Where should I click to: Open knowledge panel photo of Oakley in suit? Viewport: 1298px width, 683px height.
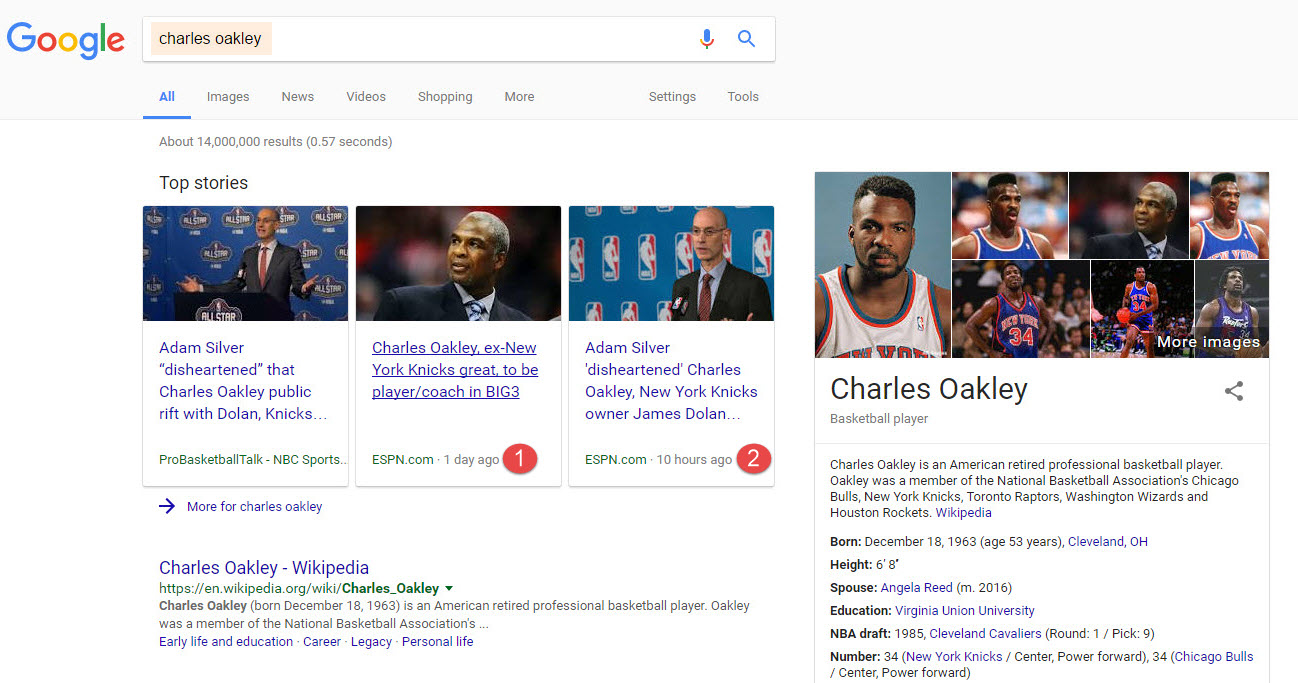tap(1128, 215)
